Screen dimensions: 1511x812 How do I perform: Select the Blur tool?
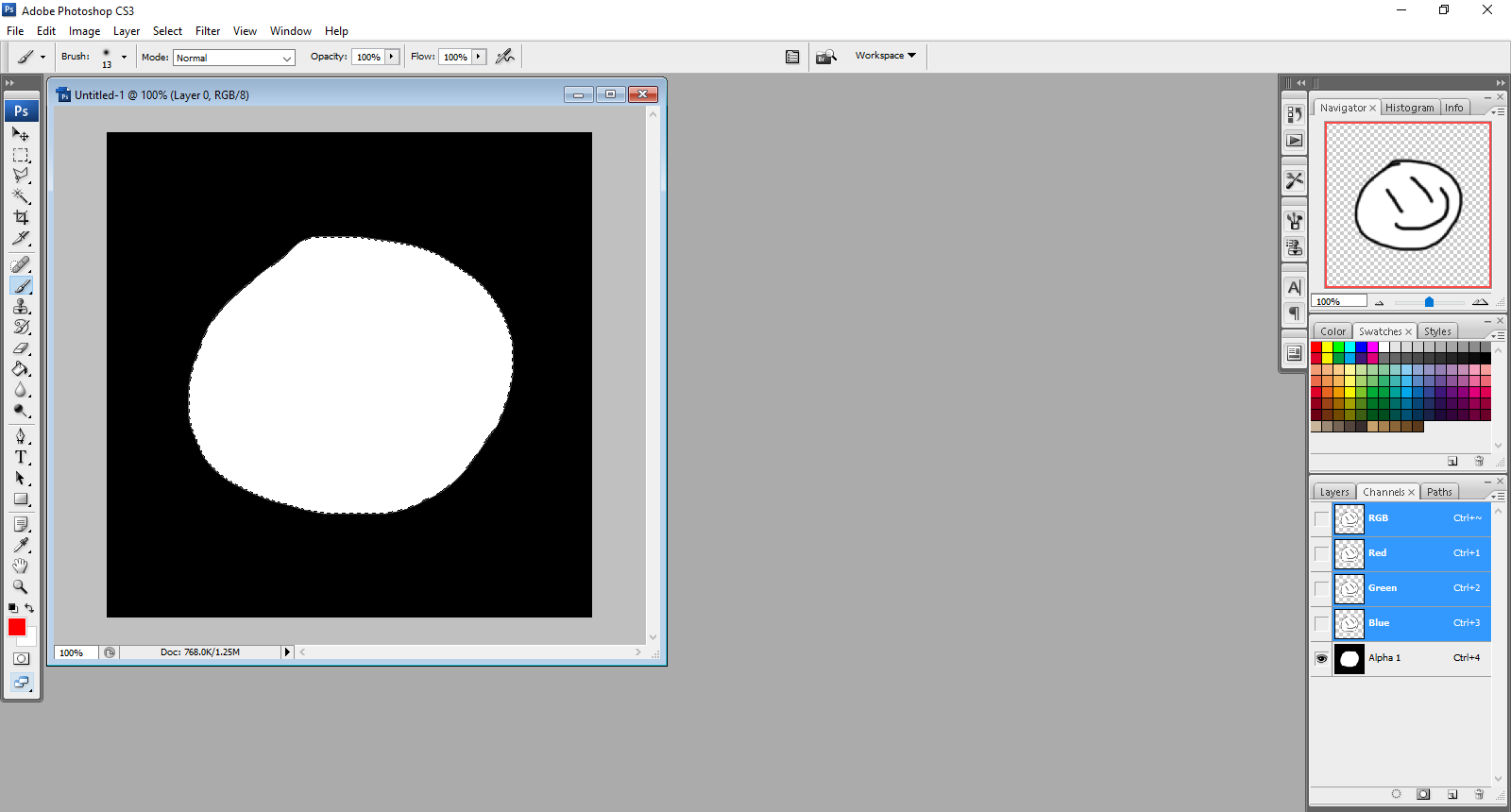[21, 389]
